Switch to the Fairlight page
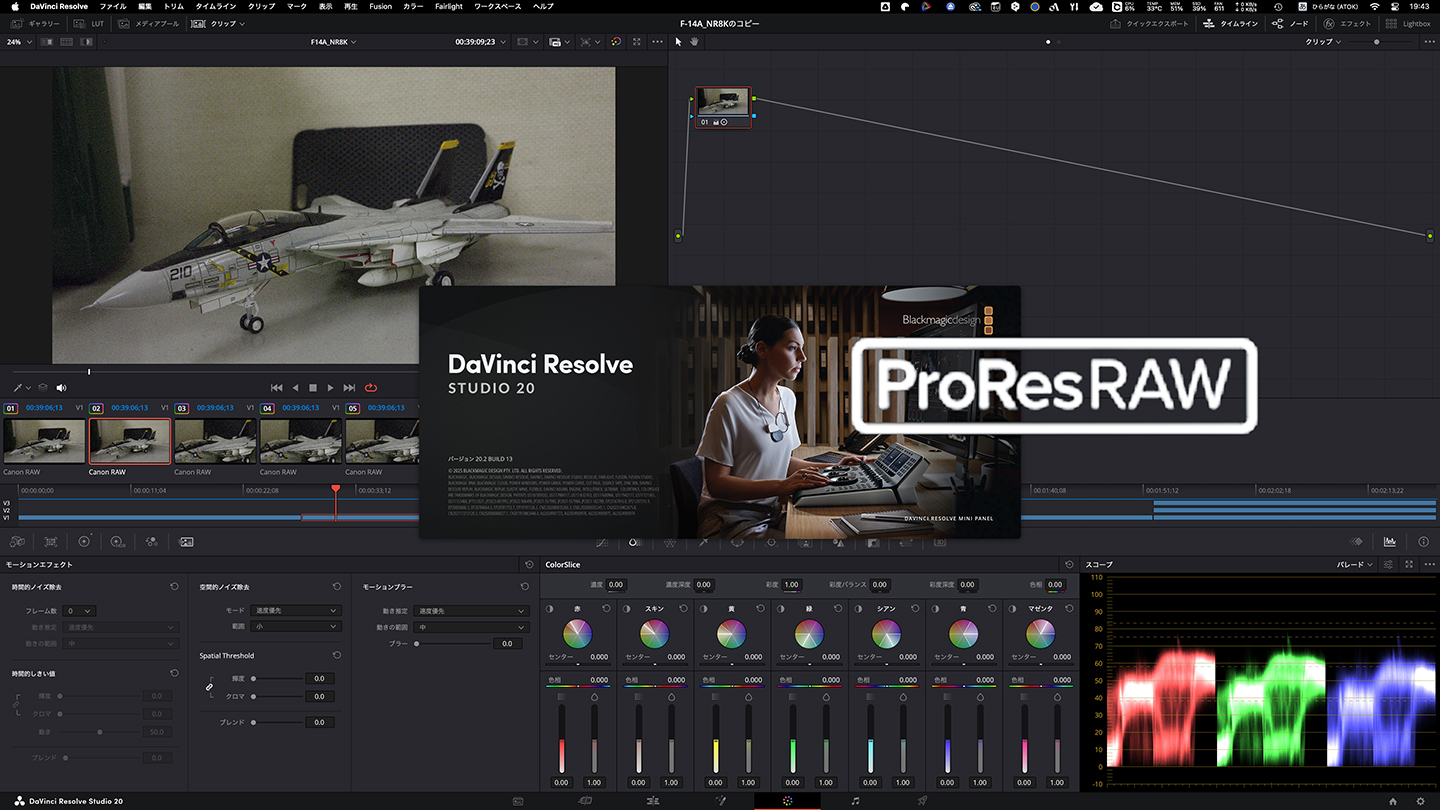 (x=857, y=801)
